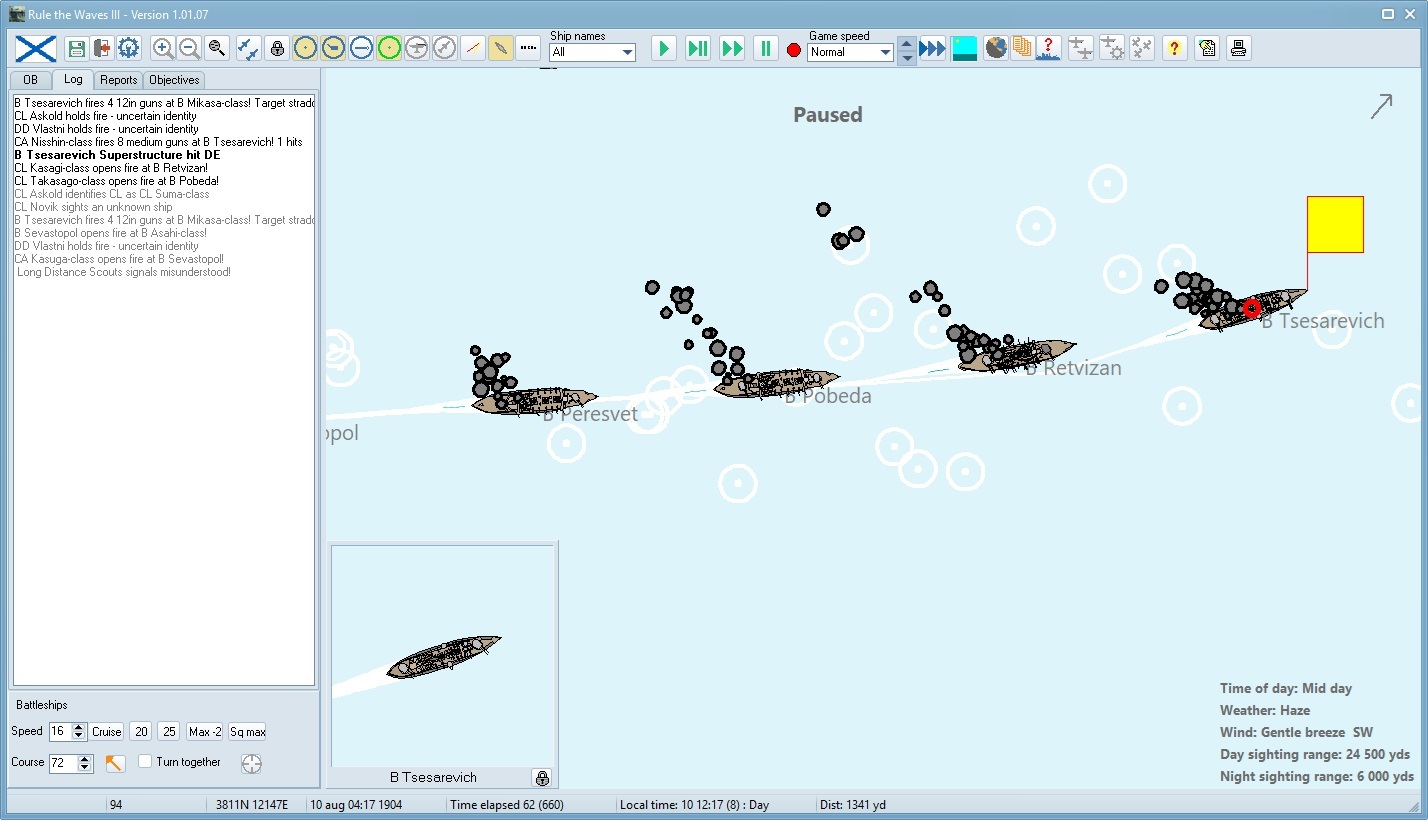
Task: Increase the Speed value with up arrow
Action: click(80, 727)
